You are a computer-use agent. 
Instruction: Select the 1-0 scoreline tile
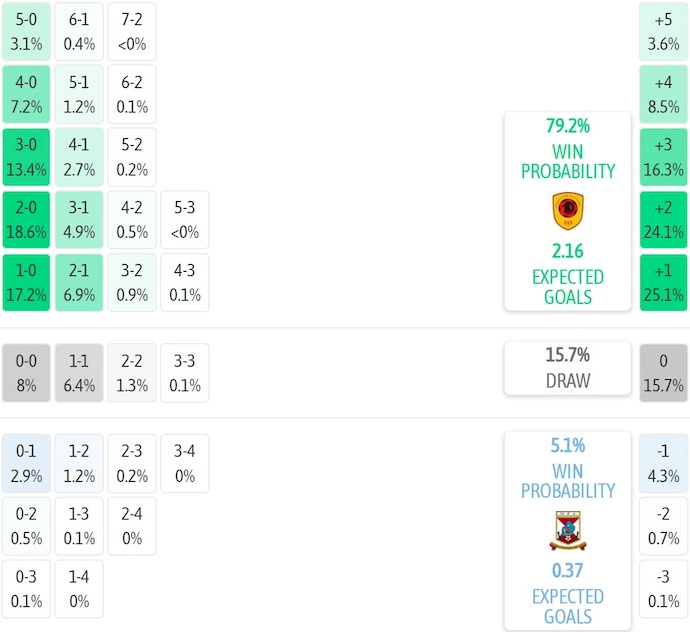[26, 283]
